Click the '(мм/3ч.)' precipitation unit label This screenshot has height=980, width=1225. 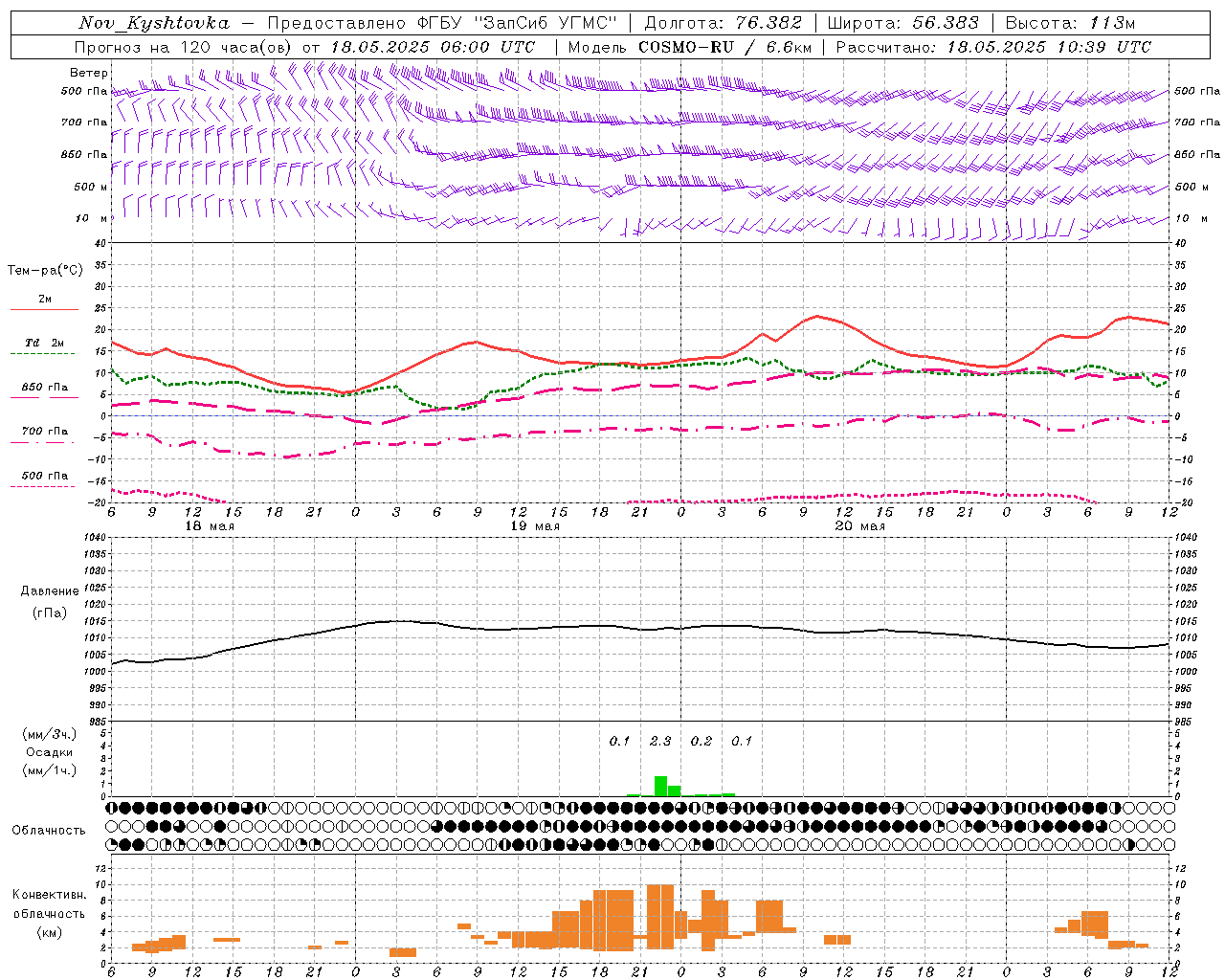50,735
